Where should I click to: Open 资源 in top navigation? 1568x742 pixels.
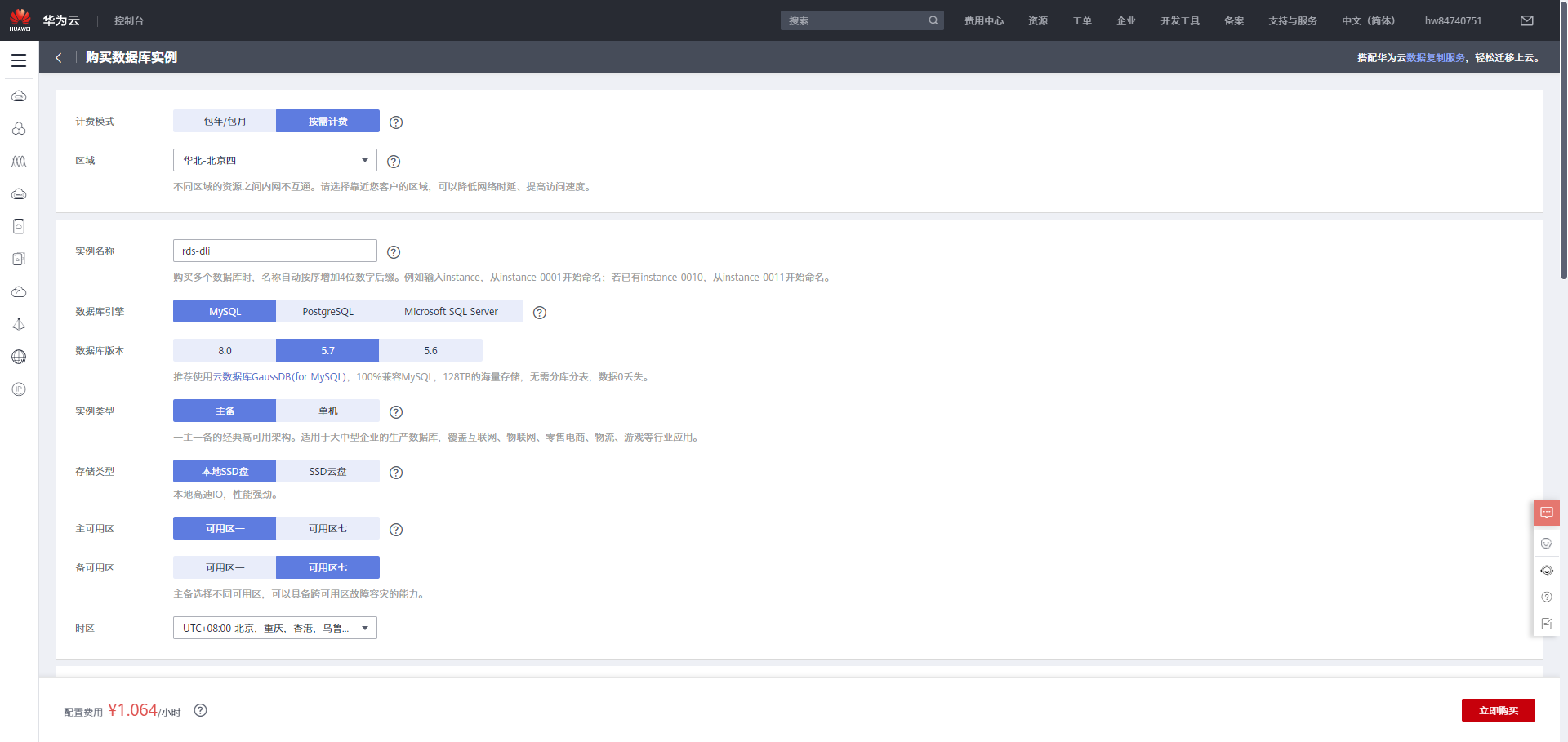click(1038, 20)
